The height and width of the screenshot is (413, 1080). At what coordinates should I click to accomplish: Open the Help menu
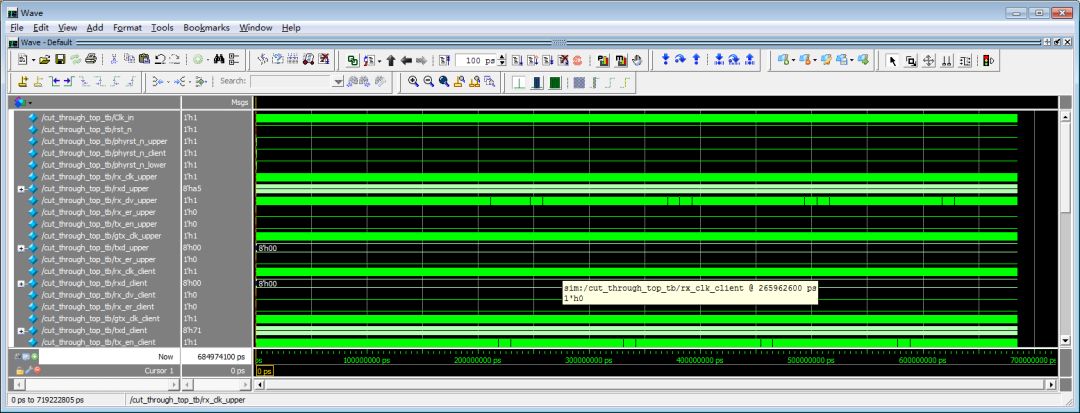(x=291, y=28)
